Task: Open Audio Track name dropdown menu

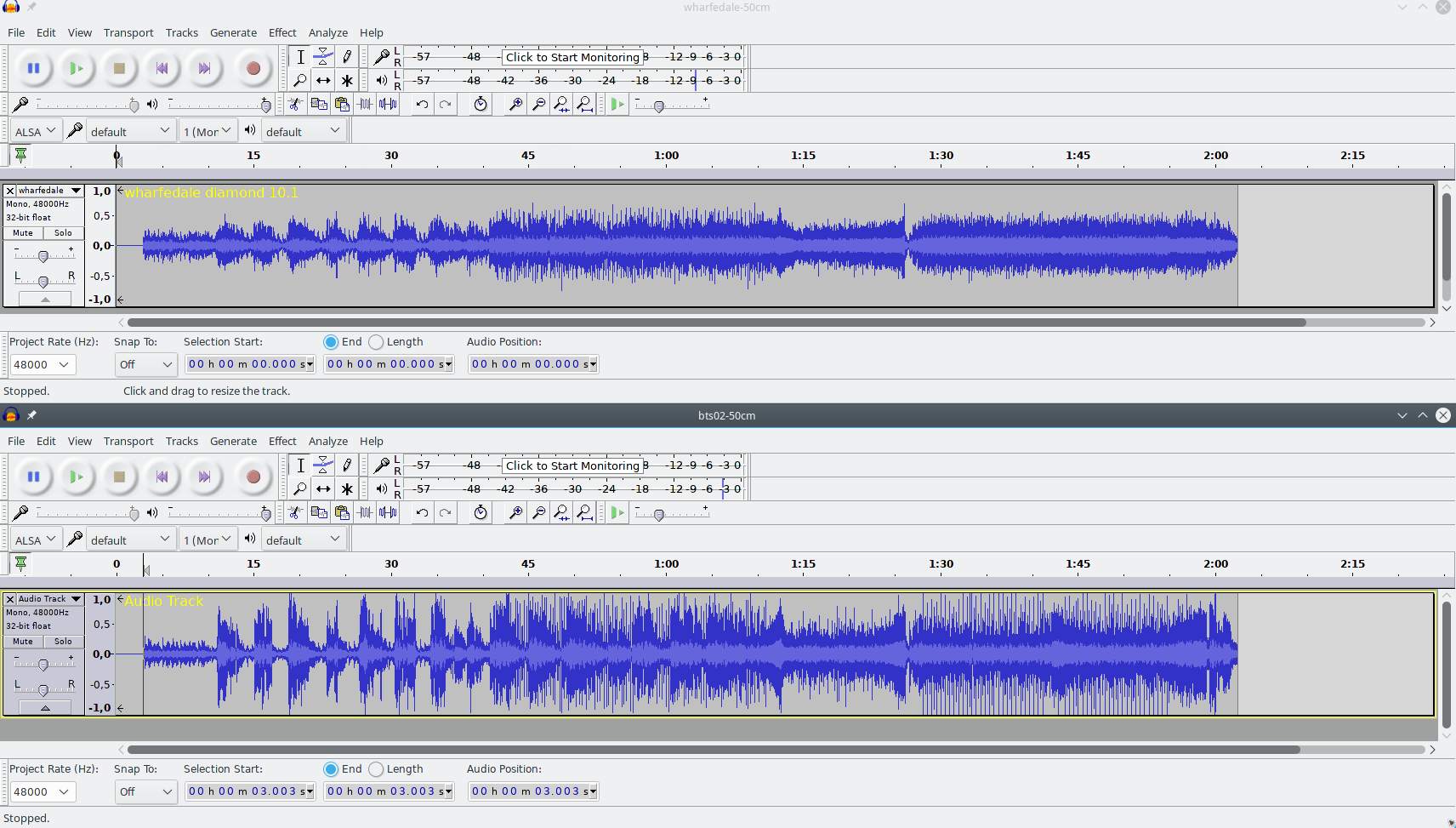Action: click(49, 599)
